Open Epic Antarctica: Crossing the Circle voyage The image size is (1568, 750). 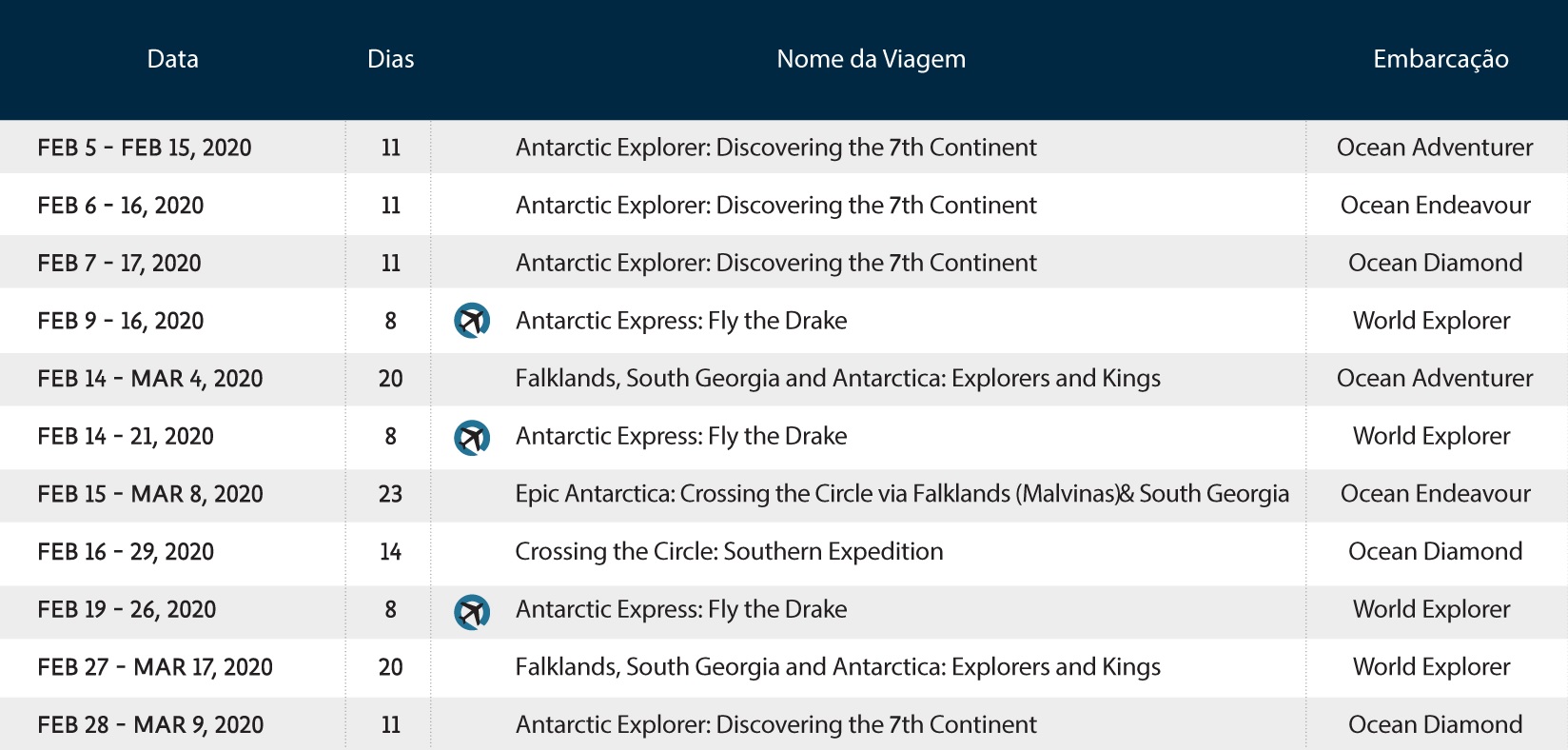coord(902,494)
